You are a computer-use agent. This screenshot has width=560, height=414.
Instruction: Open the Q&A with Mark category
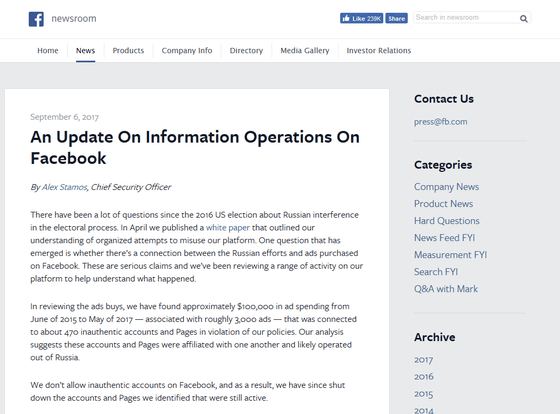[446, 289]
